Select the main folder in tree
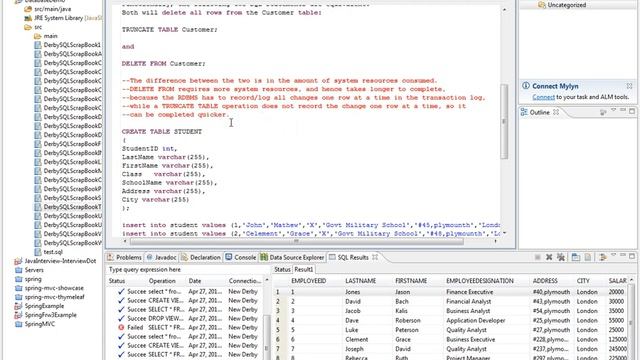The image size is (640, 360). click(51, 36)
